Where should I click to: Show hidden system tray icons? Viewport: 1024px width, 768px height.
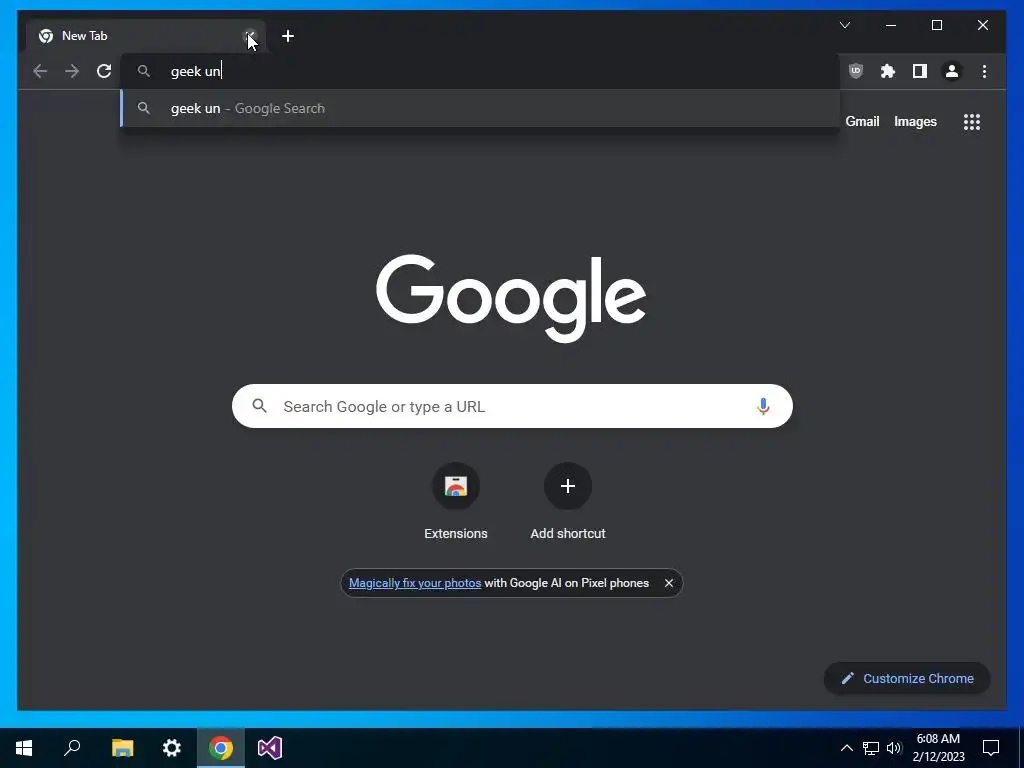point(846,748)
